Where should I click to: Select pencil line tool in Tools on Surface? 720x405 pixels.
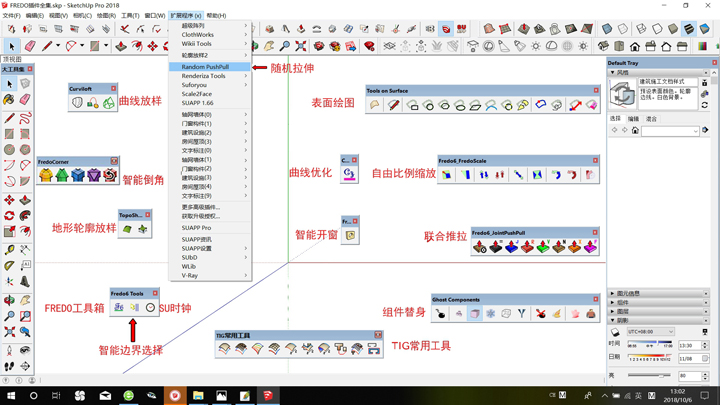[x=393, y=105]
